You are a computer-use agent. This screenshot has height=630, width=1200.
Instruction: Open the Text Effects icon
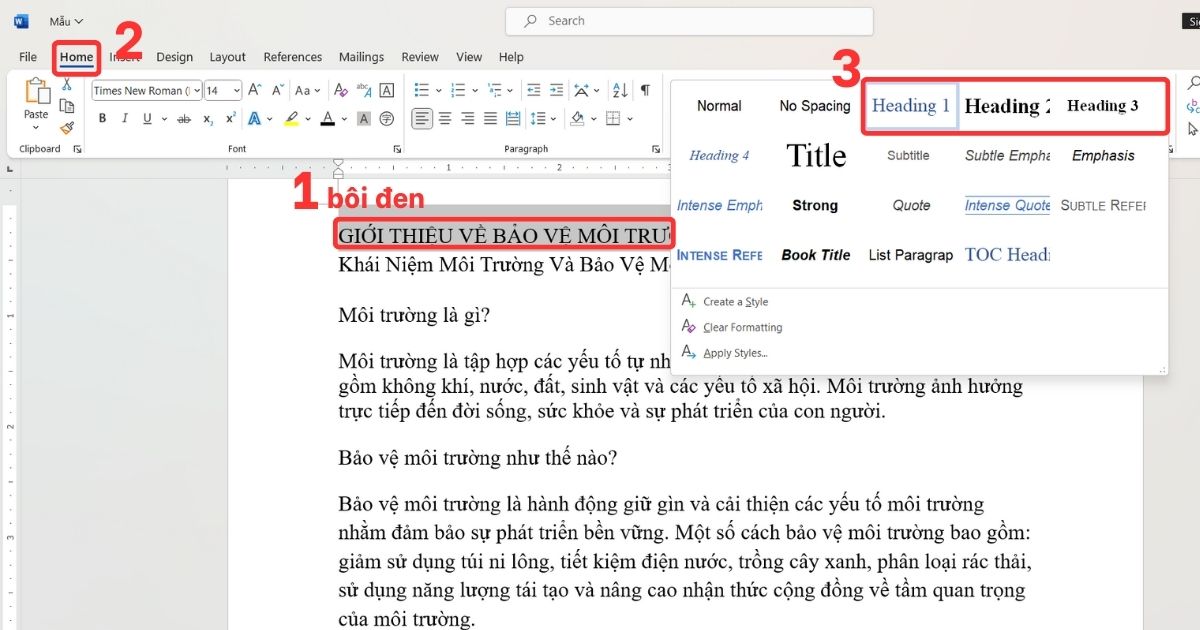[x=254, y=118]
